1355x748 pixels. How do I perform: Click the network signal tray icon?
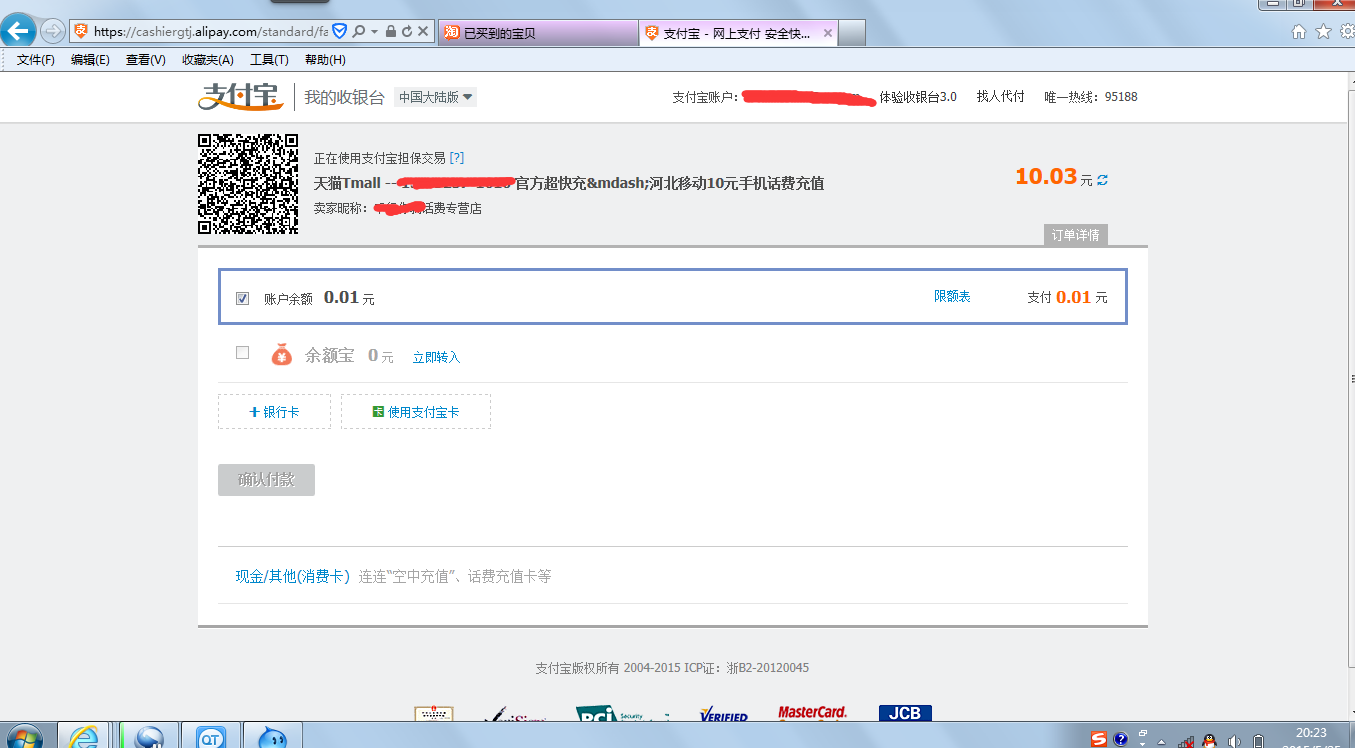pyautogui.click(x=1187, y=741)
